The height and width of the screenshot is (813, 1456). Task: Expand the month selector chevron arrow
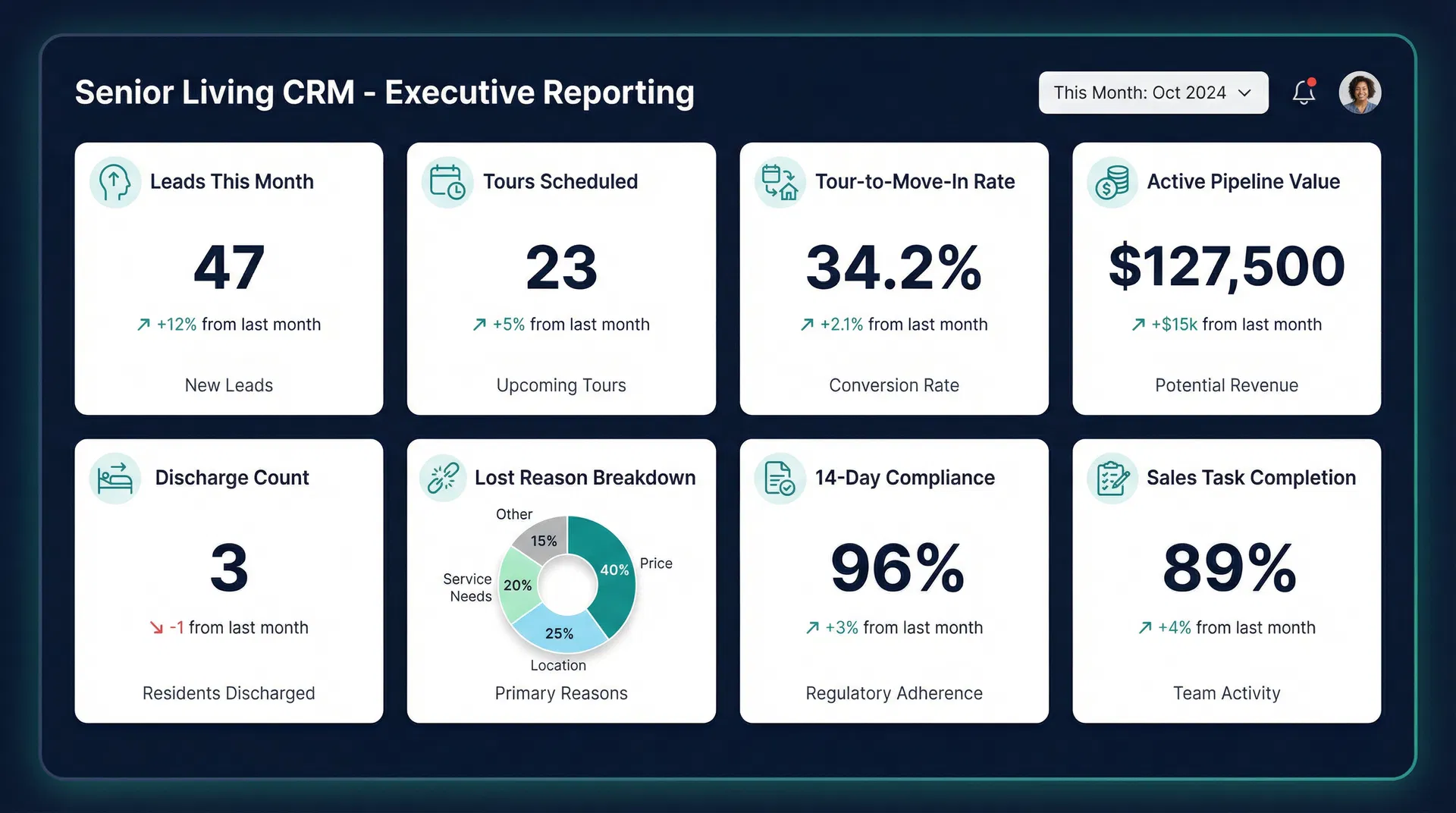tap(1244, 93)
